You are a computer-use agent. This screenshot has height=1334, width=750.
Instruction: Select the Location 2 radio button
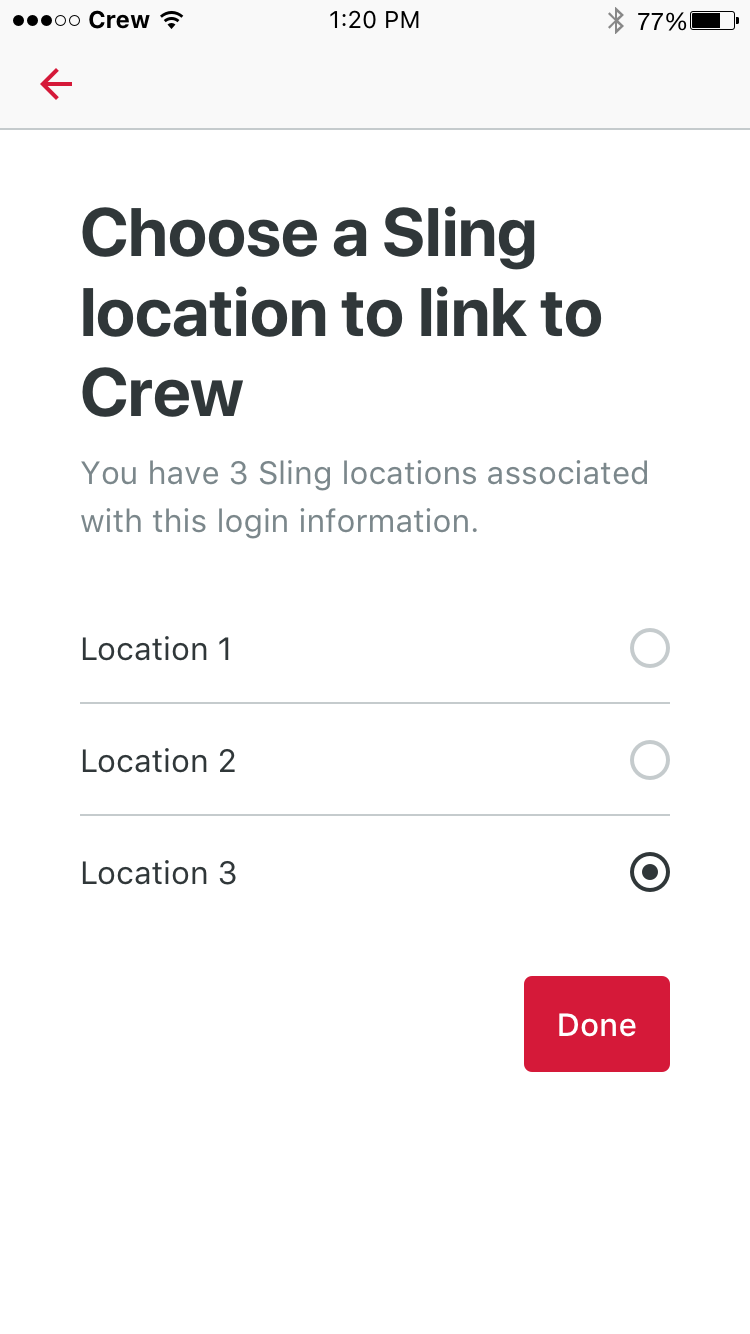(650, 760)
